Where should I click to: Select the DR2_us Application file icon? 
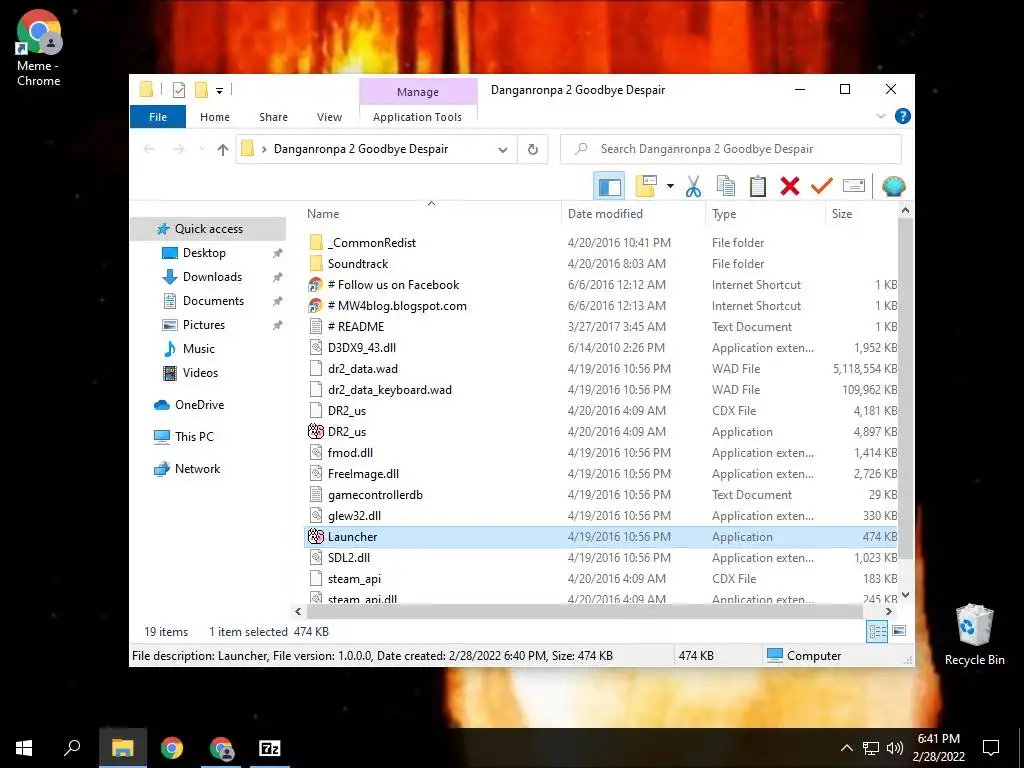coord(316,432)
